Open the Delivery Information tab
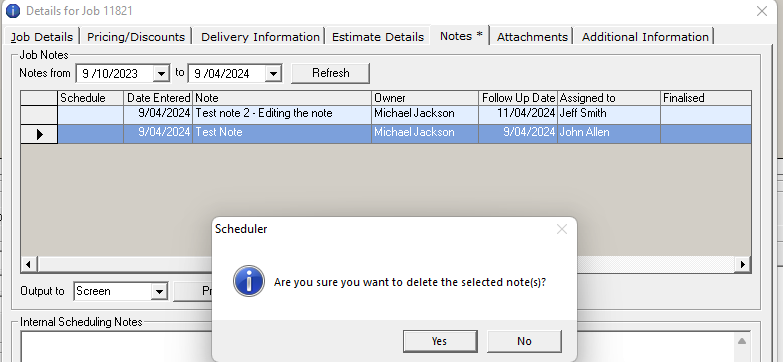The image size is (783, 362). (x=260, y=37)
